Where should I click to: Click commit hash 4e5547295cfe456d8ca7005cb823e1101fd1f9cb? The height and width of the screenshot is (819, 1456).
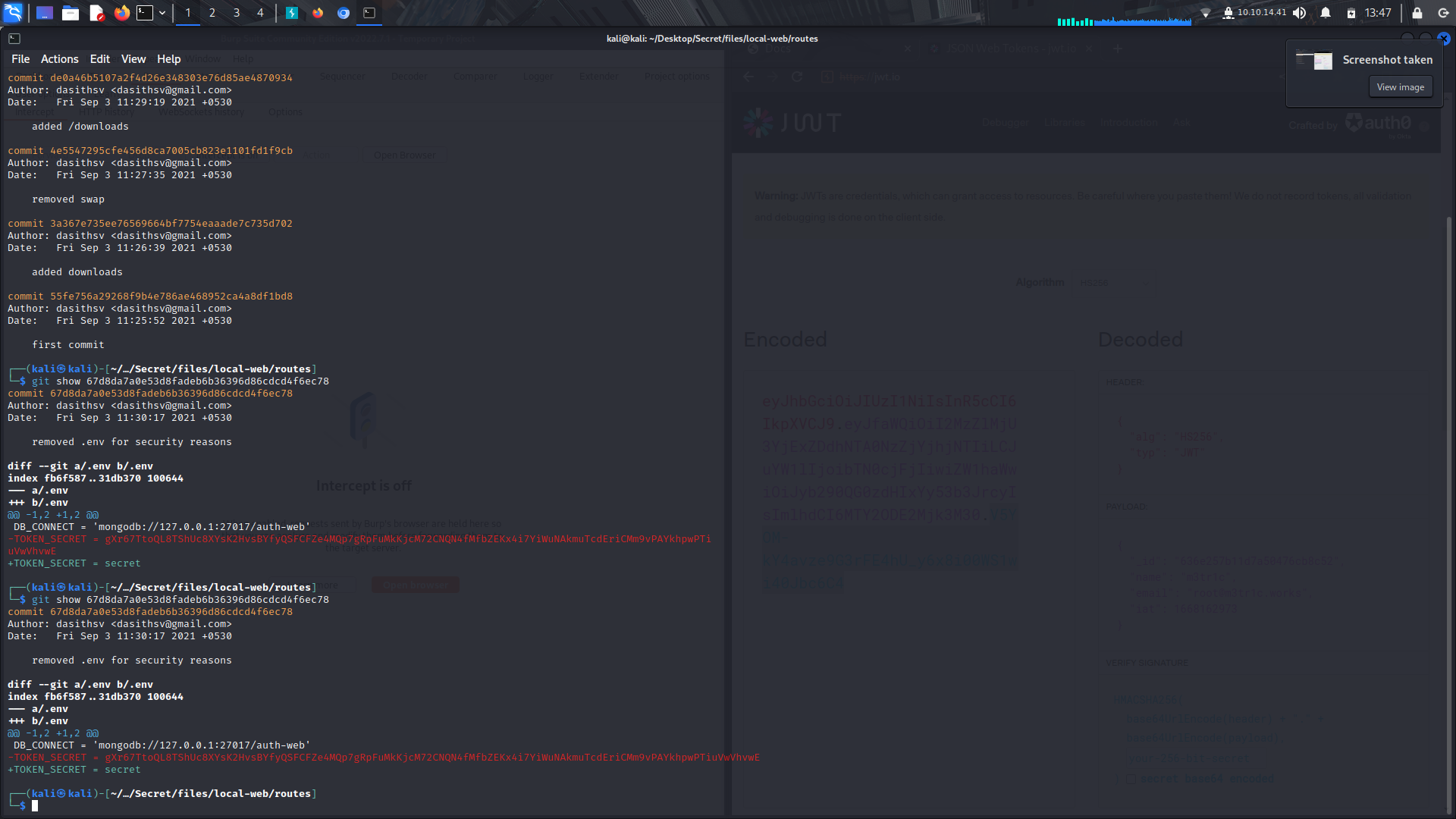coord(171,151)
